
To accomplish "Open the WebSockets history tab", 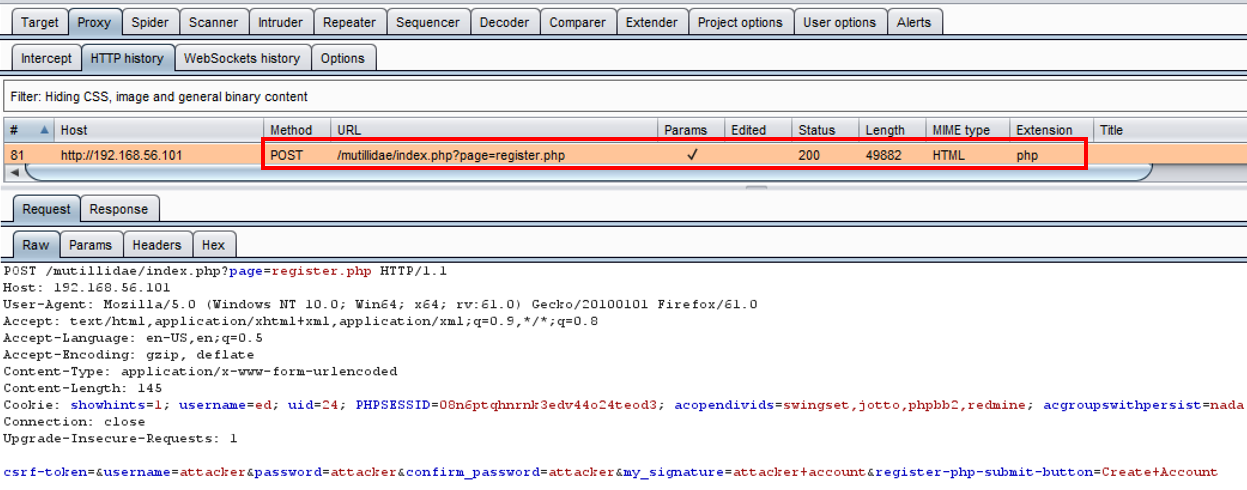I will [x=242, y=58].
